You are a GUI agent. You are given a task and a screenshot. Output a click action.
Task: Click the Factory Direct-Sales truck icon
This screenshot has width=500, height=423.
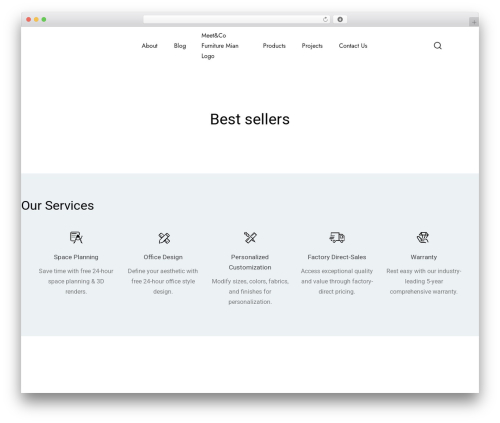click(337, 237)
